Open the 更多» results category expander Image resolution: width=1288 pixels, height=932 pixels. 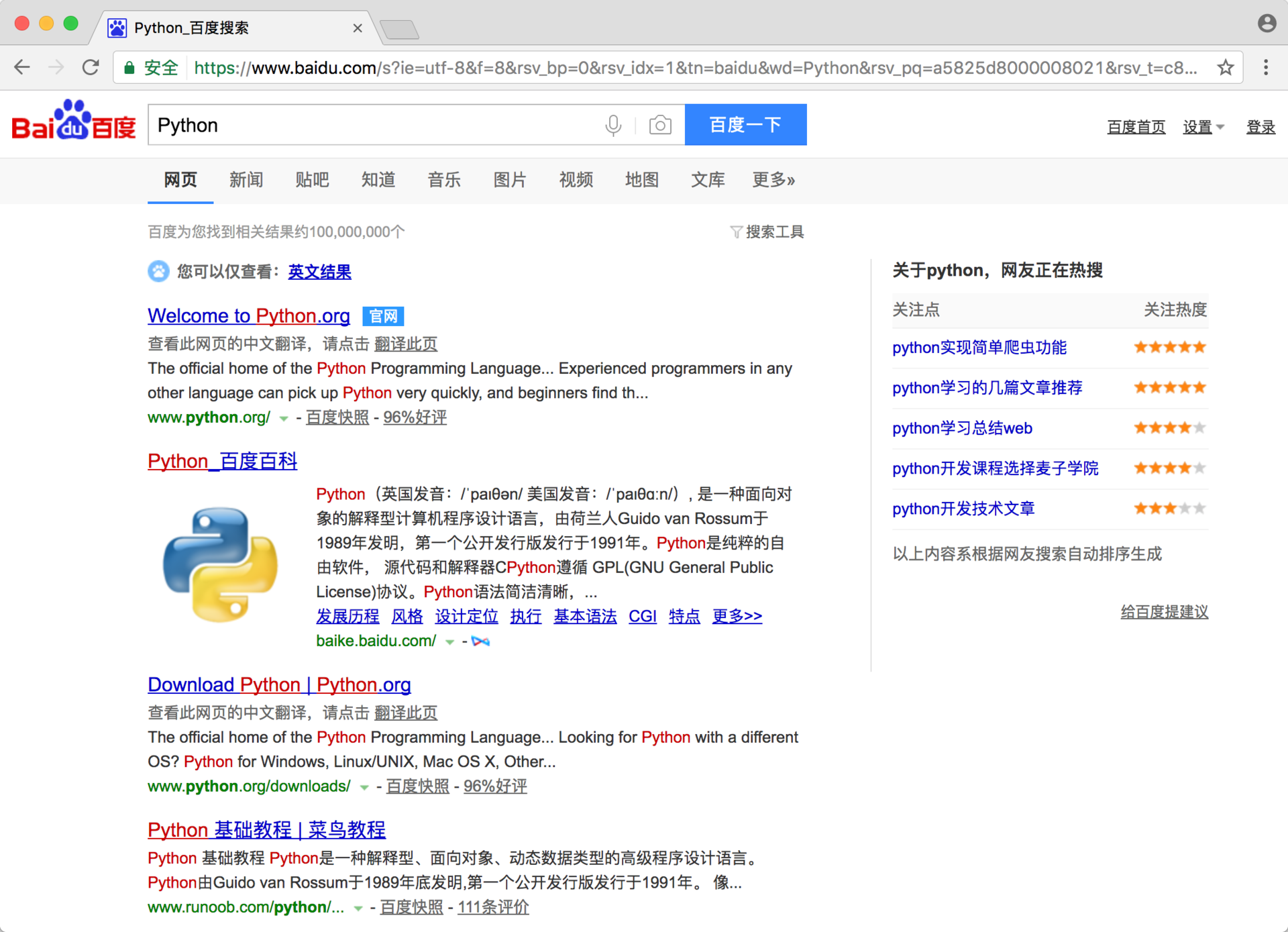773,180
